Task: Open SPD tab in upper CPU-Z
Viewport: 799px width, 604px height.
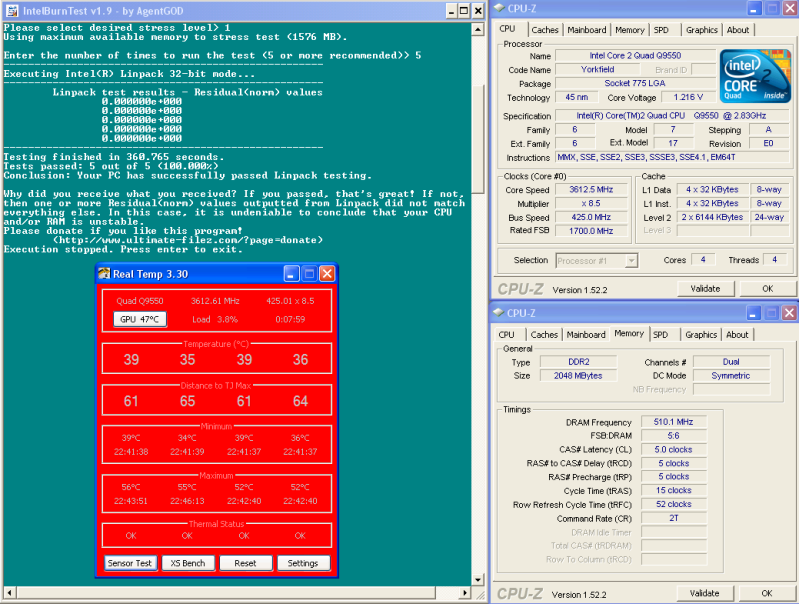Action: tap(661, 30)
